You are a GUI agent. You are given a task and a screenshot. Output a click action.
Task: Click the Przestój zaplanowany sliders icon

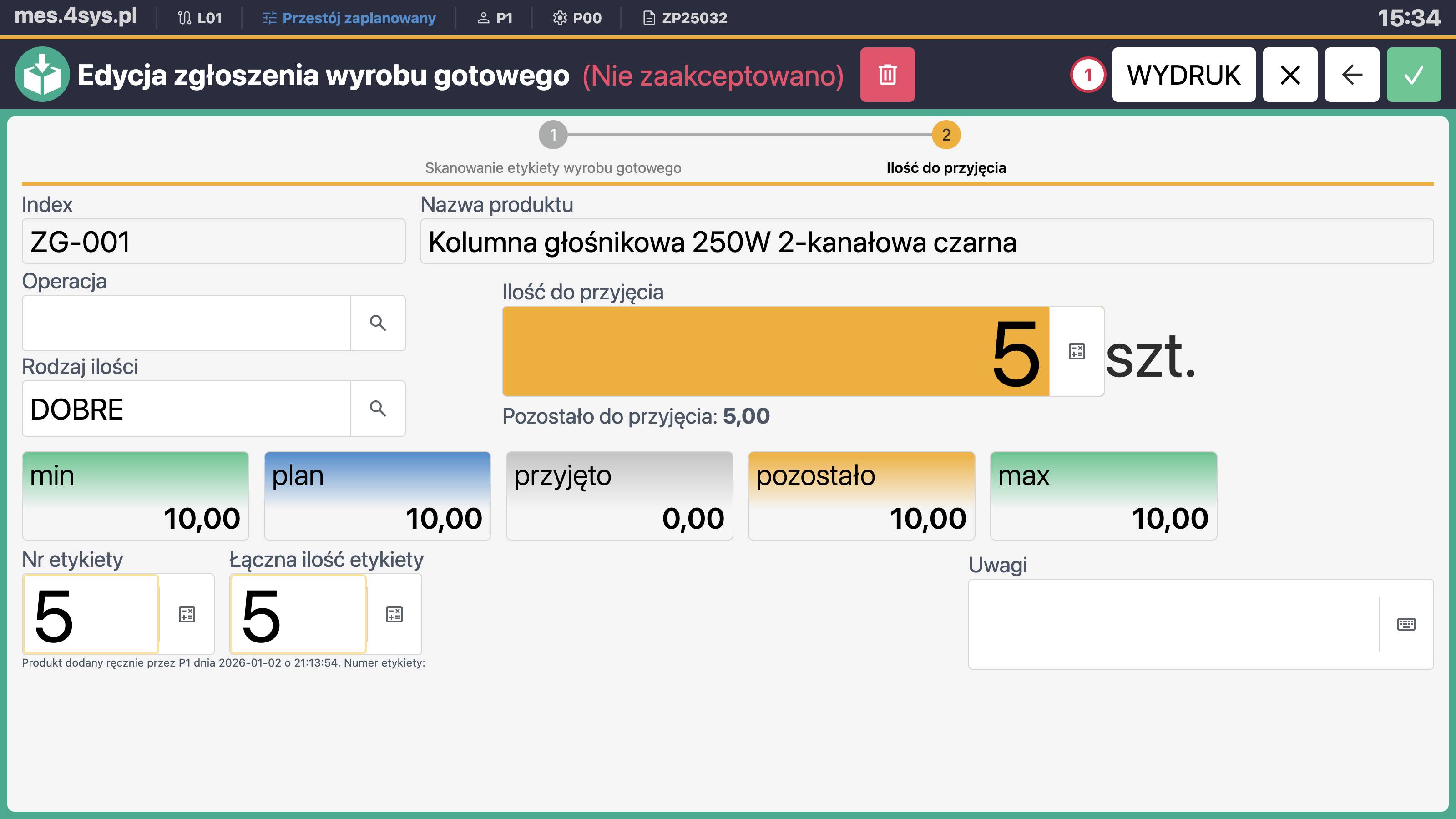pos(270,18)
